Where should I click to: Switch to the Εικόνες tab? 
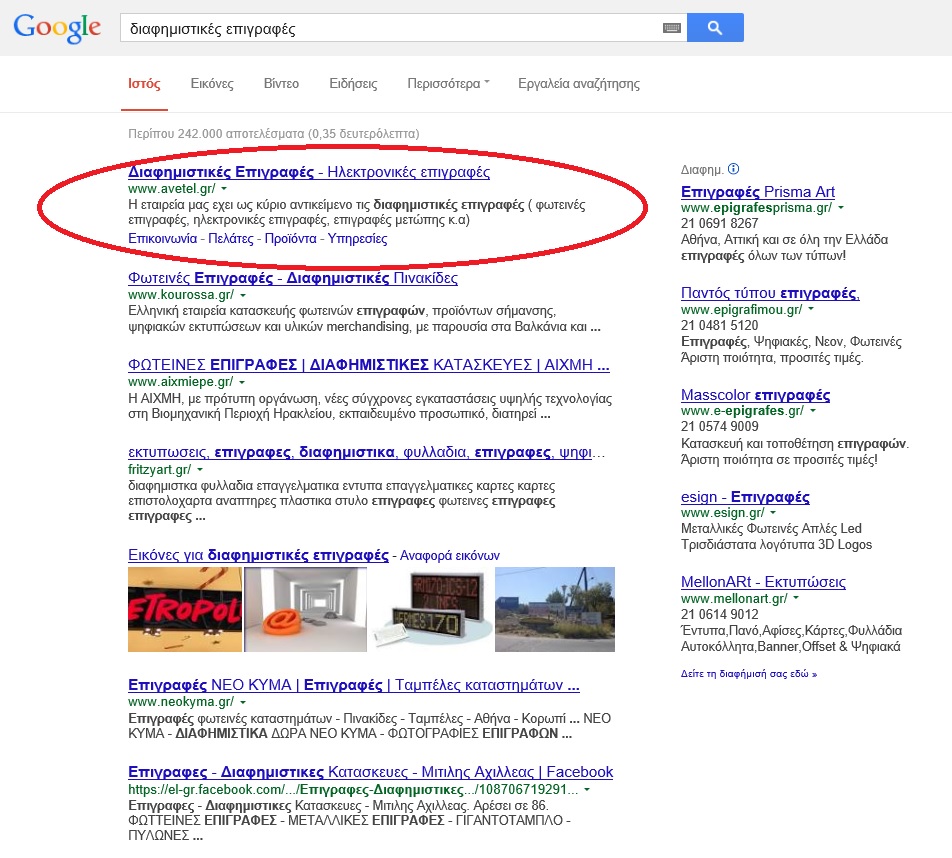point(212,84)
